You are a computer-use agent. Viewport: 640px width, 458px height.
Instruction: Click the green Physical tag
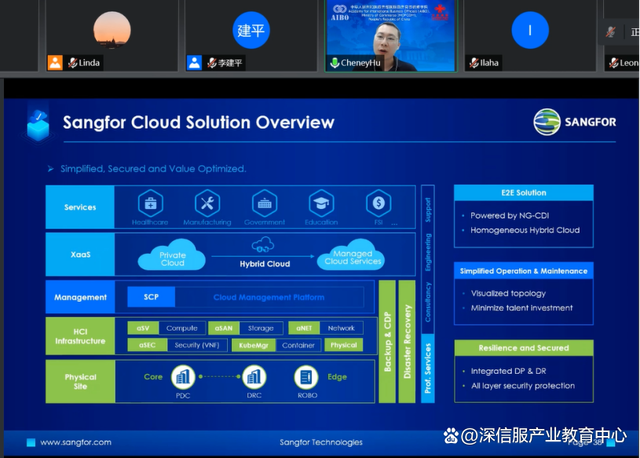pos(343,345)
